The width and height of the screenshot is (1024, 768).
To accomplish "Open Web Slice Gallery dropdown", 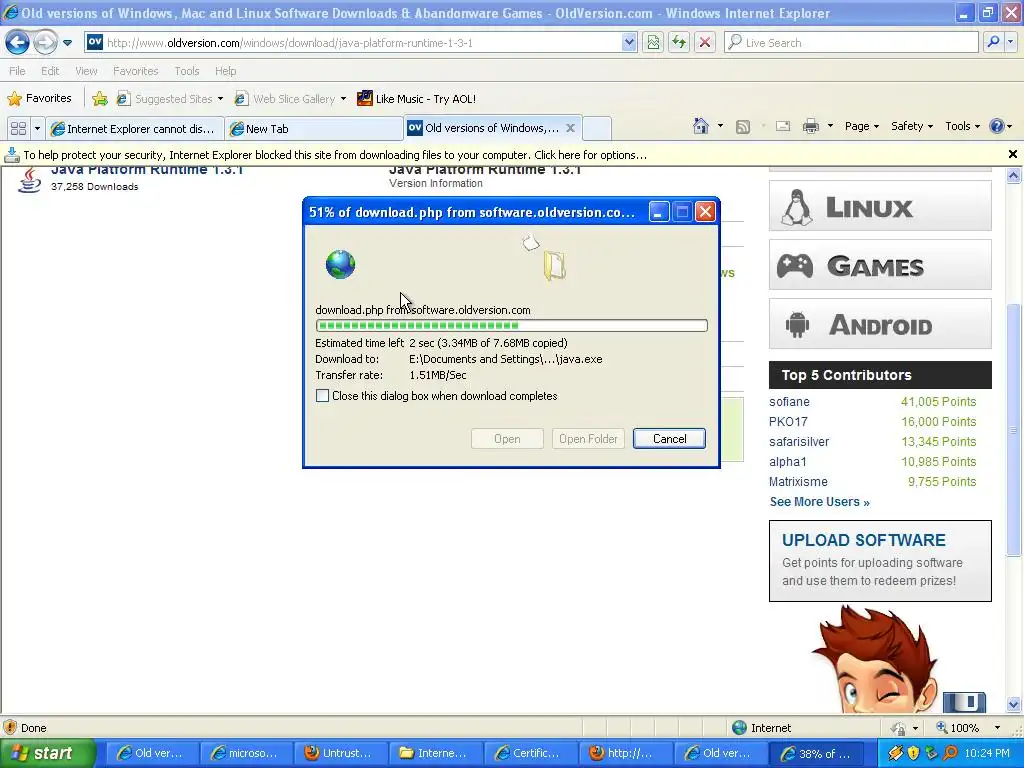I will (291, 99).
